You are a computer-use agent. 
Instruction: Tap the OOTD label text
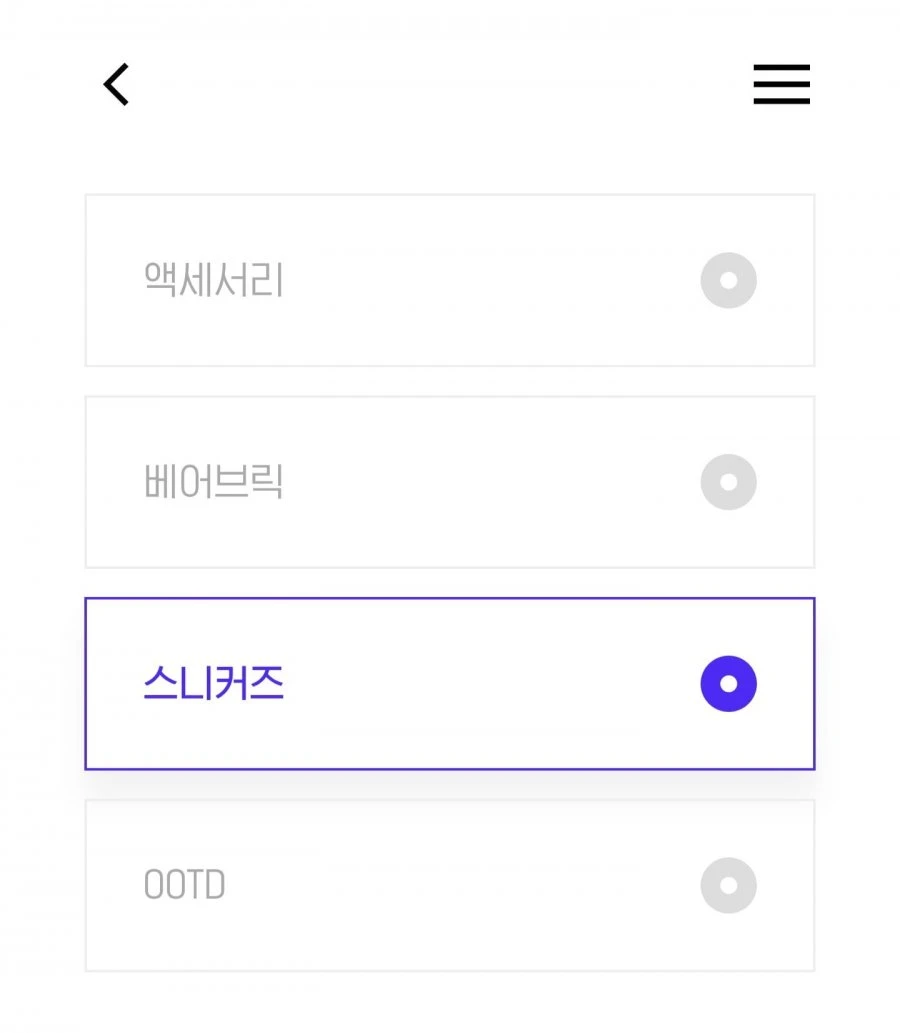(184, 884)
